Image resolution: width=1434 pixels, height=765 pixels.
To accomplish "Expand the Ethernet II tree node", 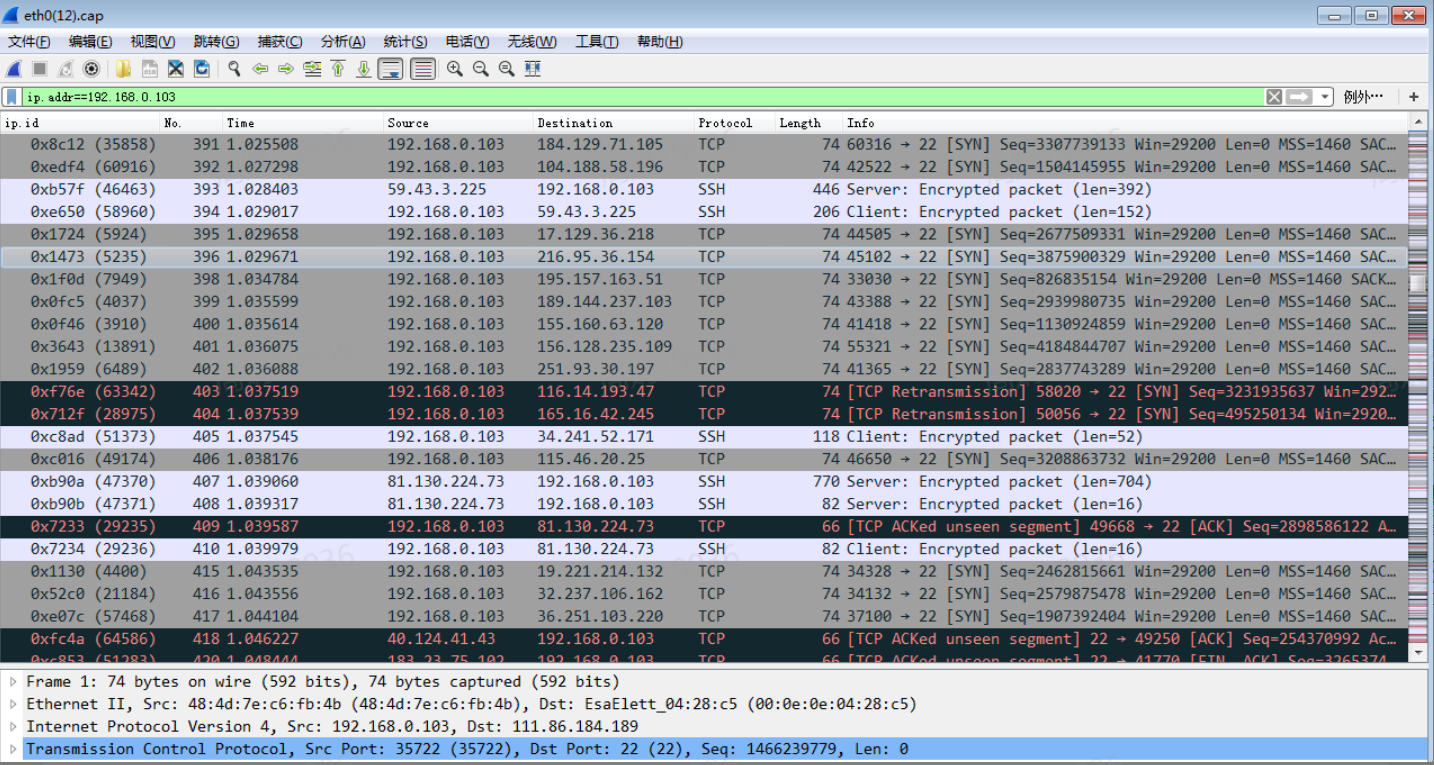I will tap(13, 704).
